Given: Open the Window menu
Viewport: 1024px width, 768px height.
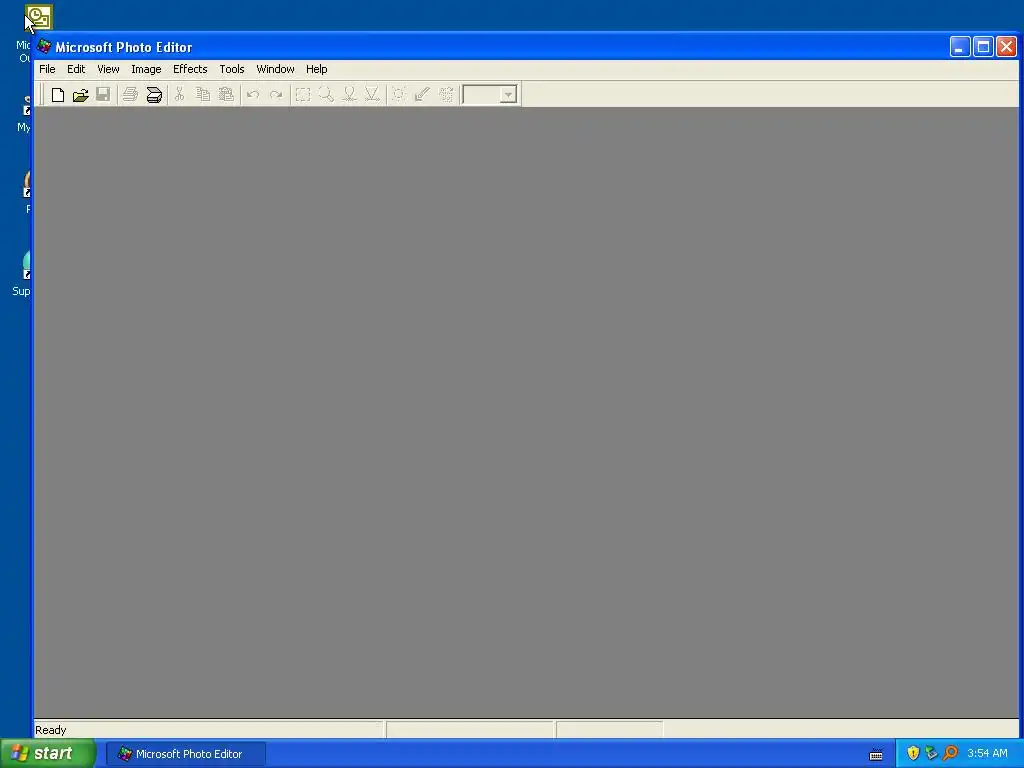Looking at the screenshot, I should (x=275, y=69).
